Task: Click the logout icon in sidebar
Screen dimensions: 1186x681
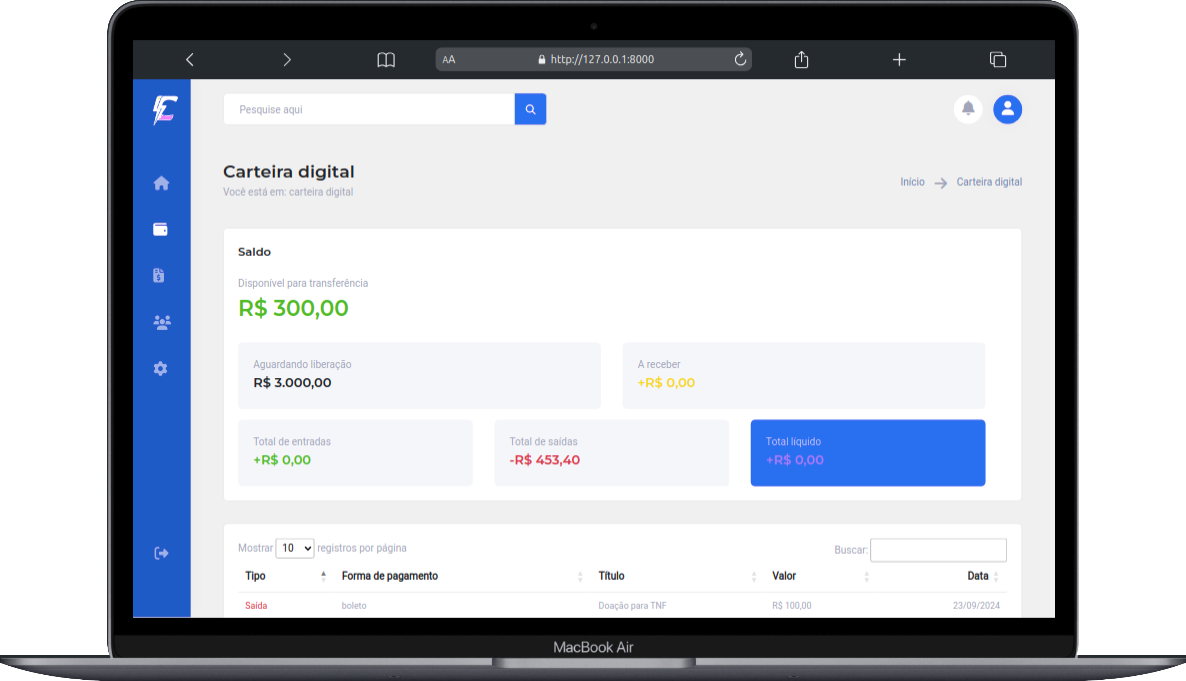Action: pos(161,553)
